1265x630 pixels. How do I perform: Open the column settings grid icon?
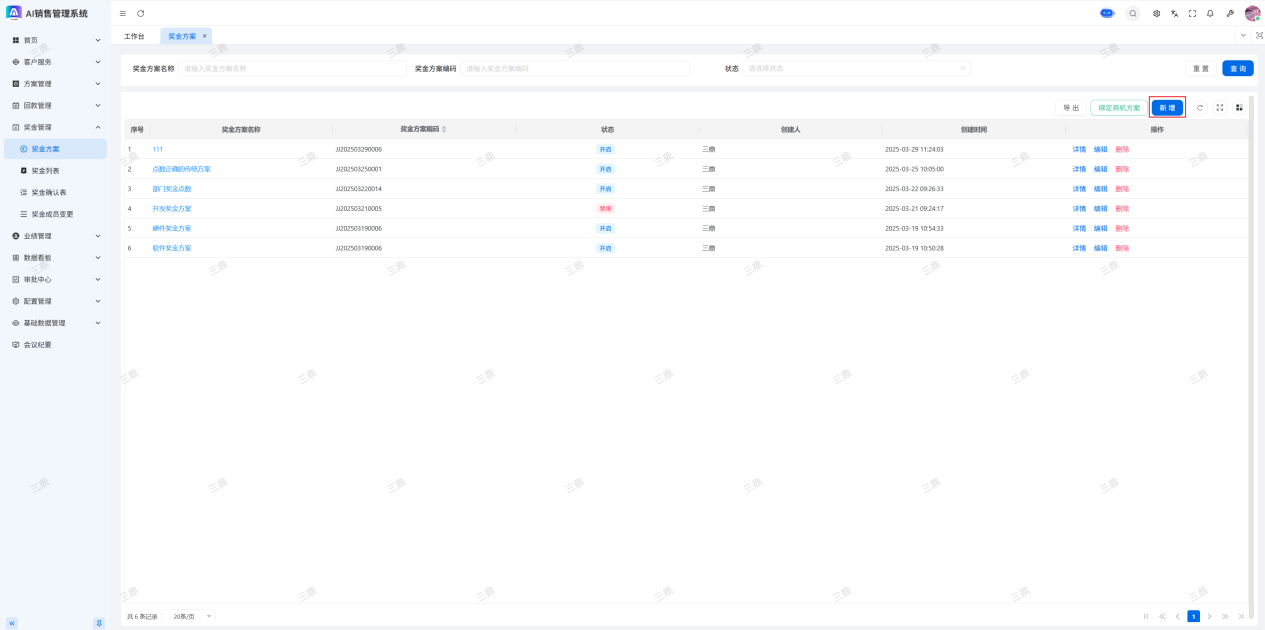pos(1239,107)
